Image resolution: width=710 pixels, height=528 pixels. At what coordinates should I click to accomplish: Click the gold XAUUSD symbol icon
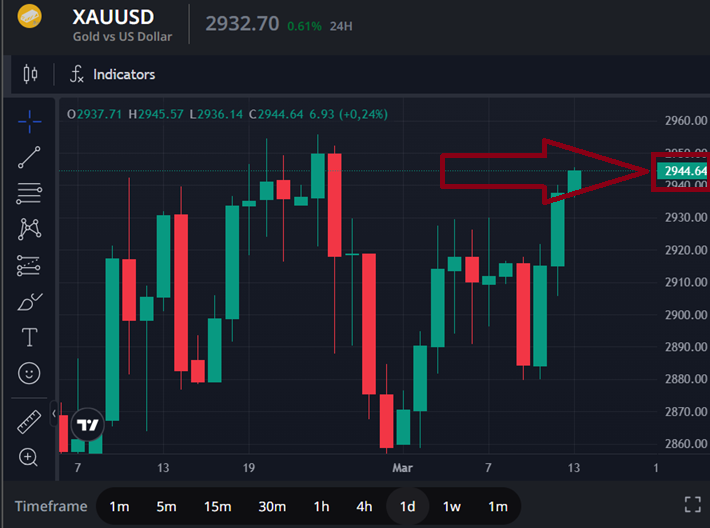click(29, 16)
